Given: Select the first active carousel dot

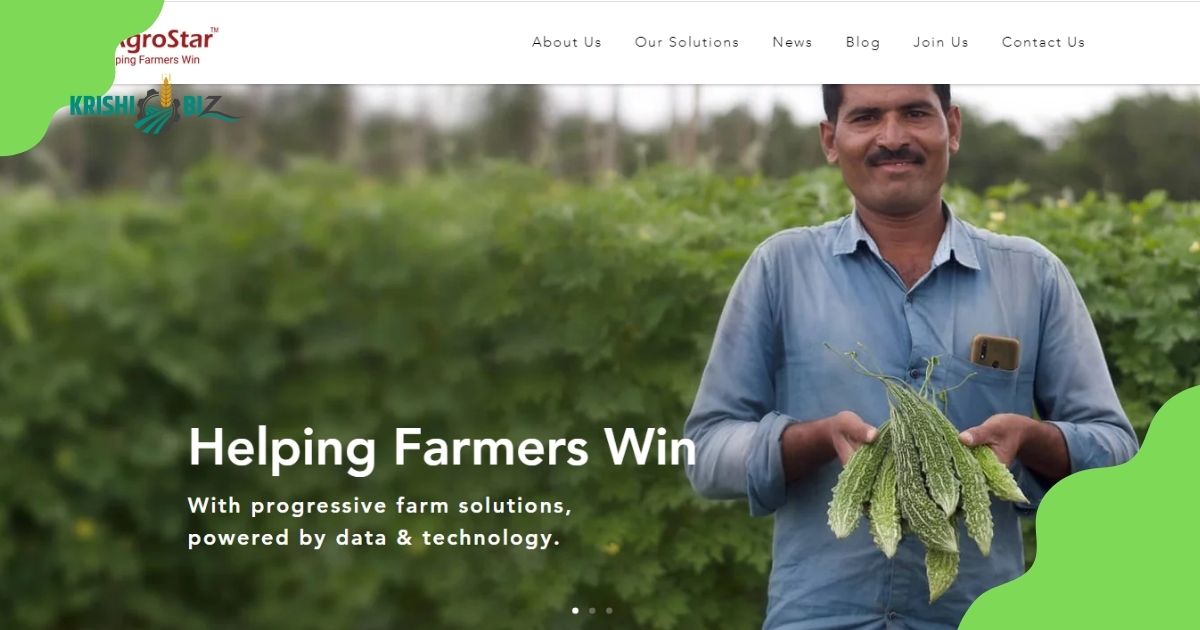Looking at the screenshot, I should point(575,610).
